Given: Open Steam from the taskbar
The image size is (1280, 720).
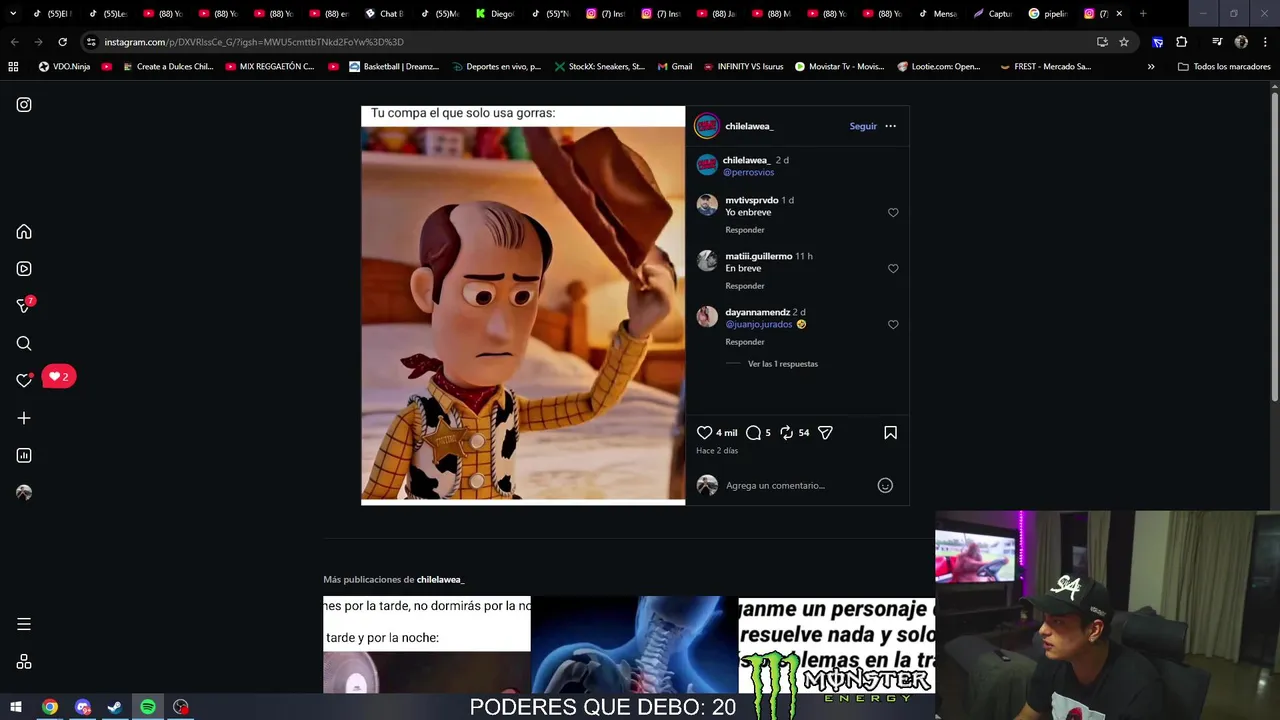Looking at the screenshot, I should 115,707.
